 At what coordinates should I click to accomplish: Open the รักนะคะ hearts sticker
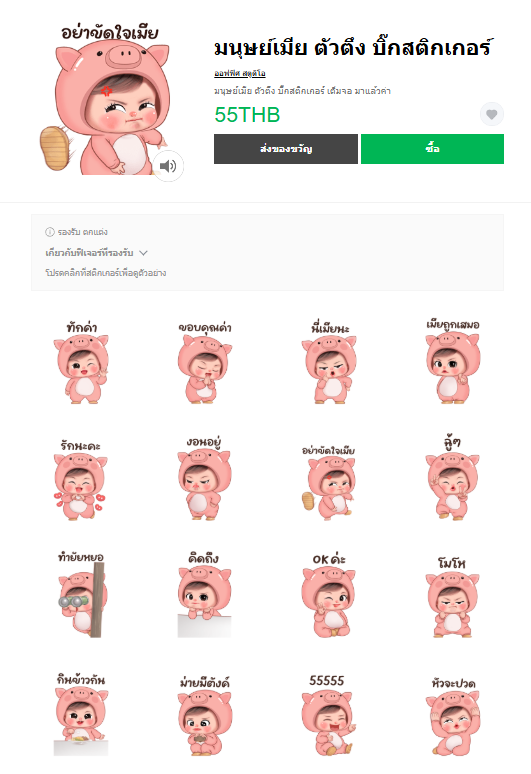(80, 479)
